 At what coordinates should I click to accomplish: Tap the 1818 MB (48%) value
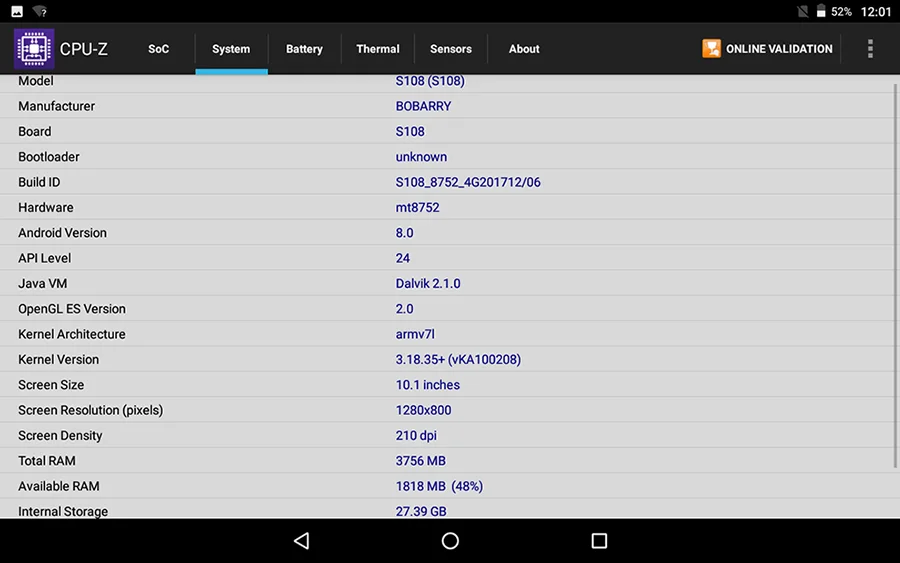pyautogui.click(x=439, y=486)
